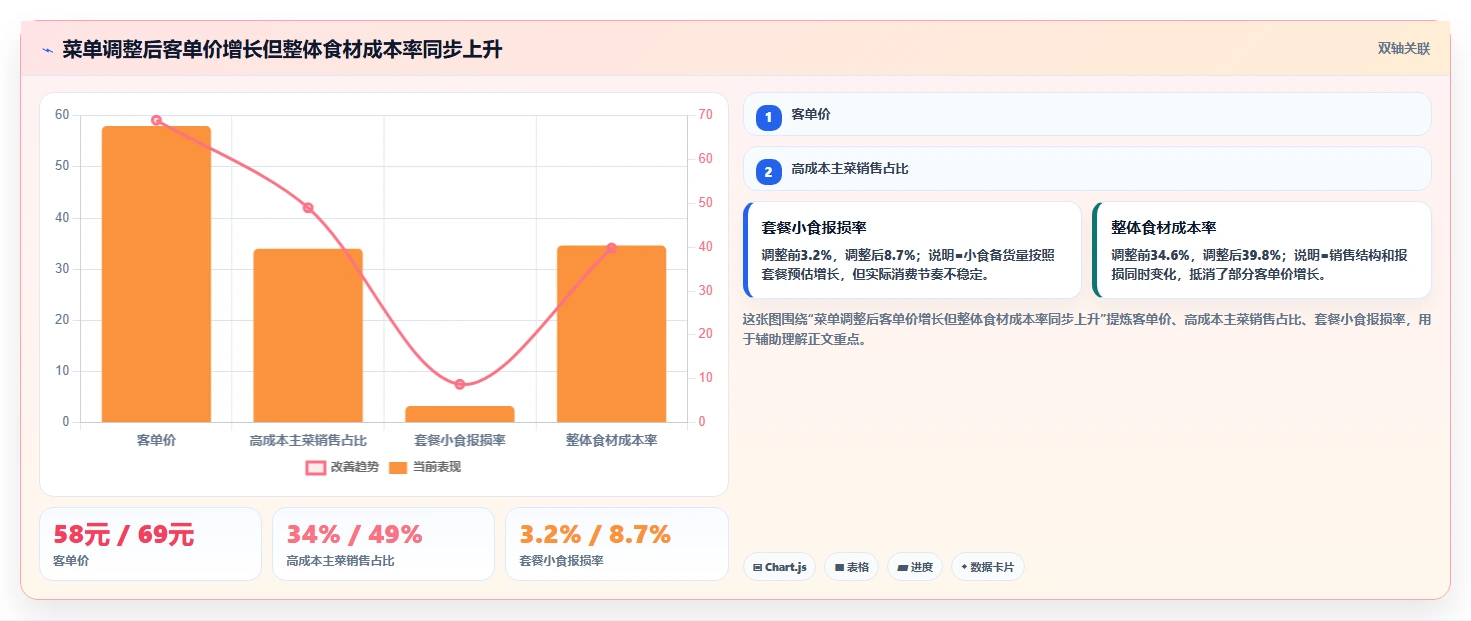Click the text 调整前34.6%，调整后39.8%

tap(1197, 255)
